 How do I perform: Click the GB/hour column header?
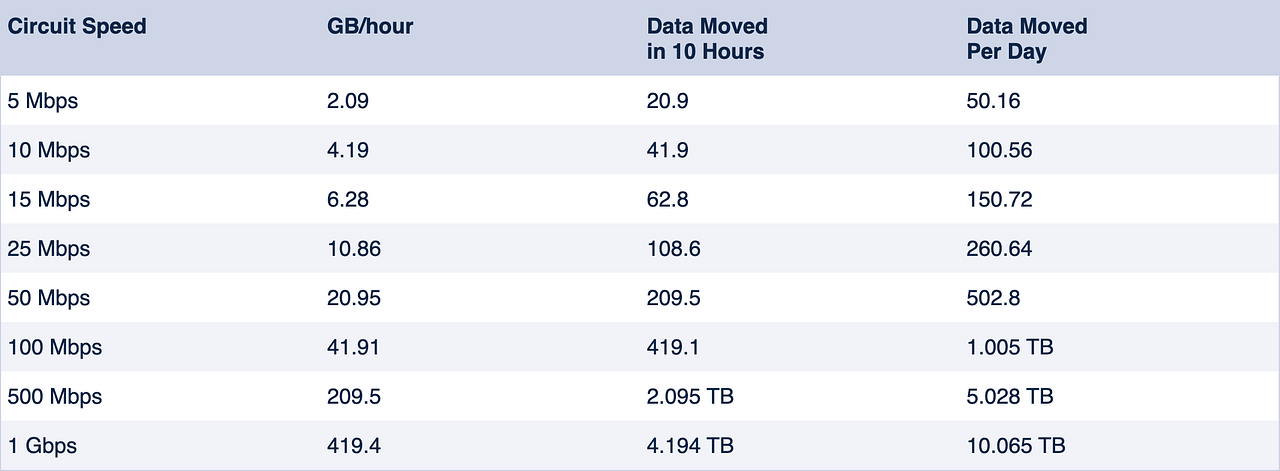370,27
